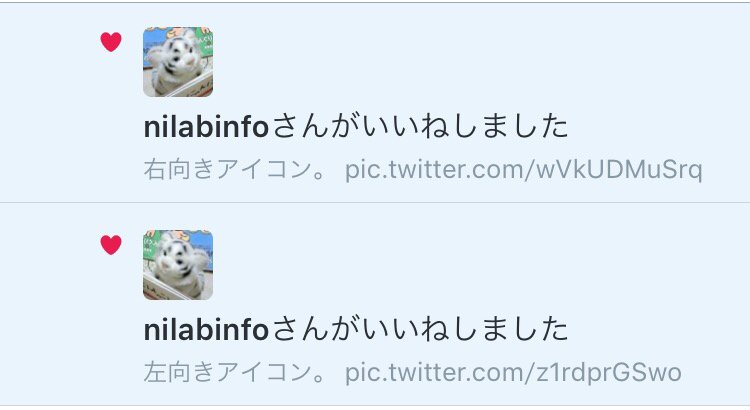
Task: Select the 右向きアイコン。 tweet text
Action: pyautogui.click(x=235, y=170)
